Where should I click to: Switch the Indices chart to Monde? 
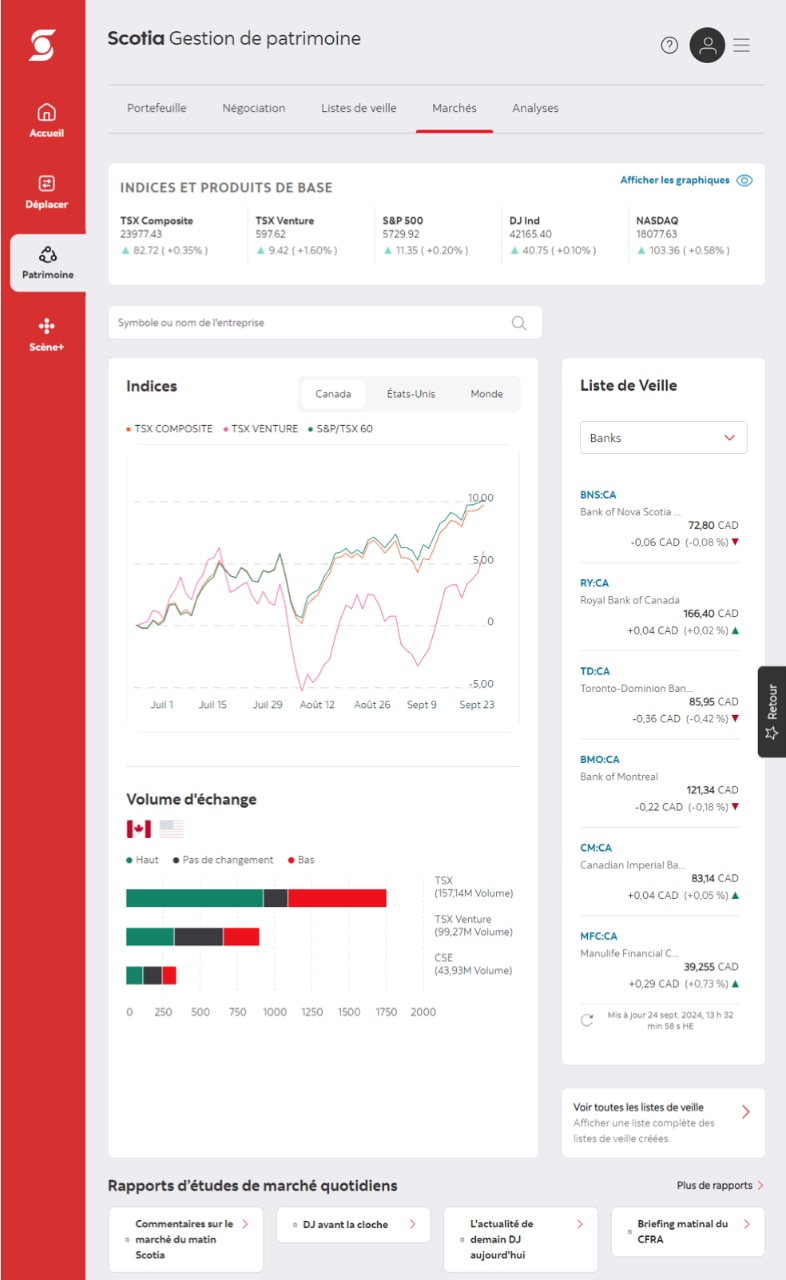[487, 394]
